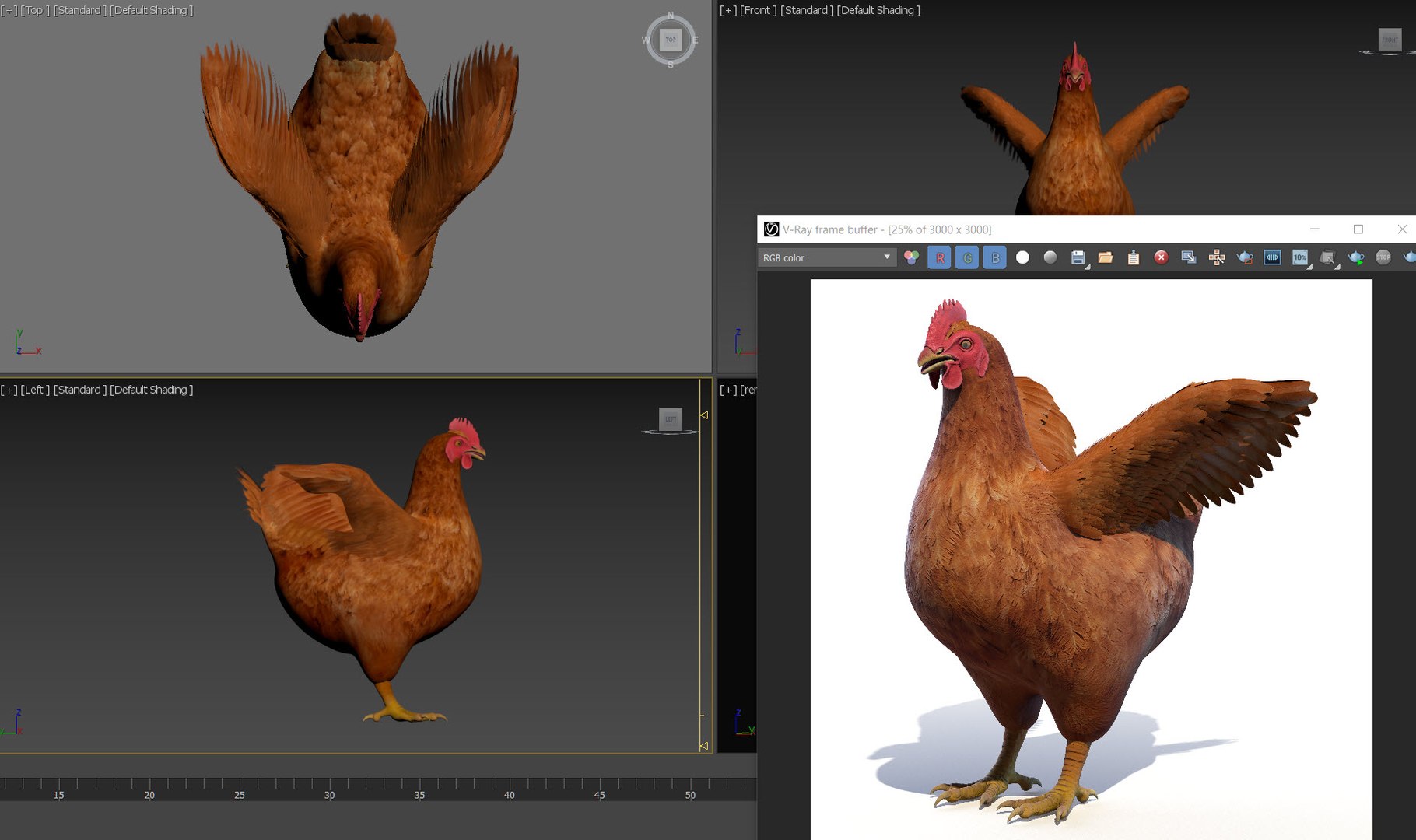Click the ViewCube in the Front viewport
The image size is (1416, 840).
(x=1390, y=40)
